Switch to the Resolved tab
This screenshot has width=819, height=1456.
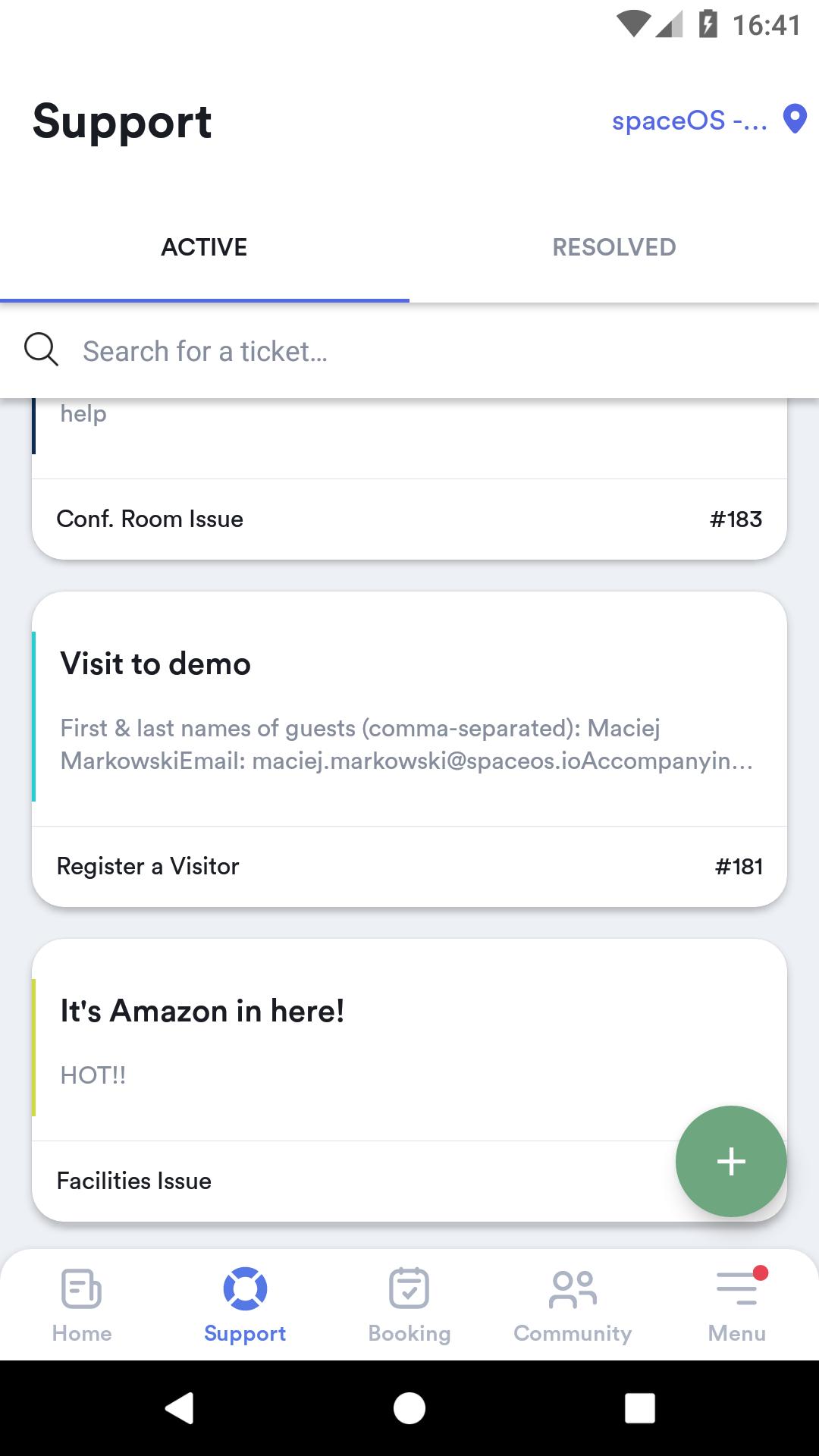click(x=614, y=247)
